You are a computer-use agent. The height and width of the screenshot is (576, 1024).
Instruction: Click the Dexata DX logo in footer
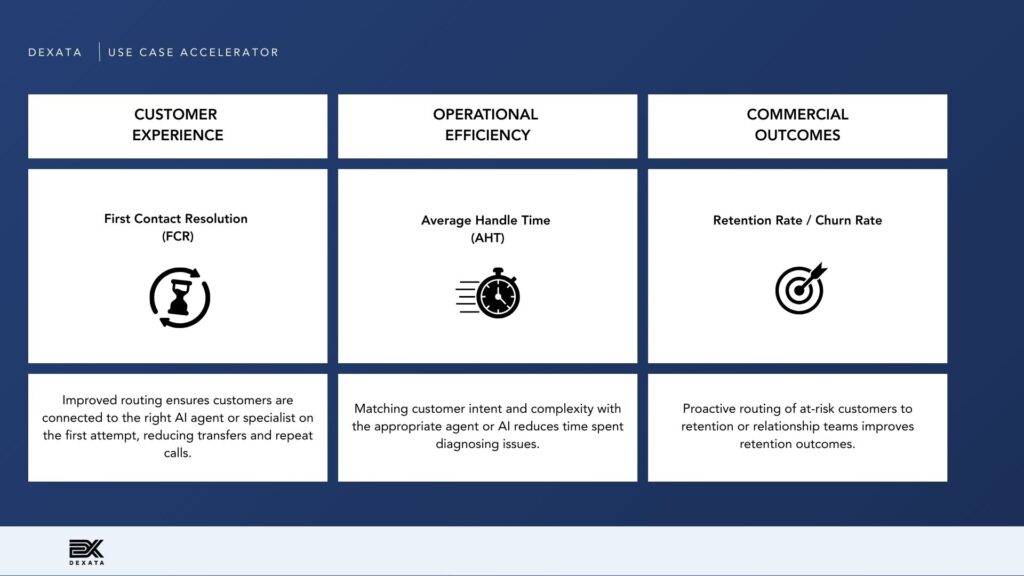pyautogui.click(x=86, y=548)
